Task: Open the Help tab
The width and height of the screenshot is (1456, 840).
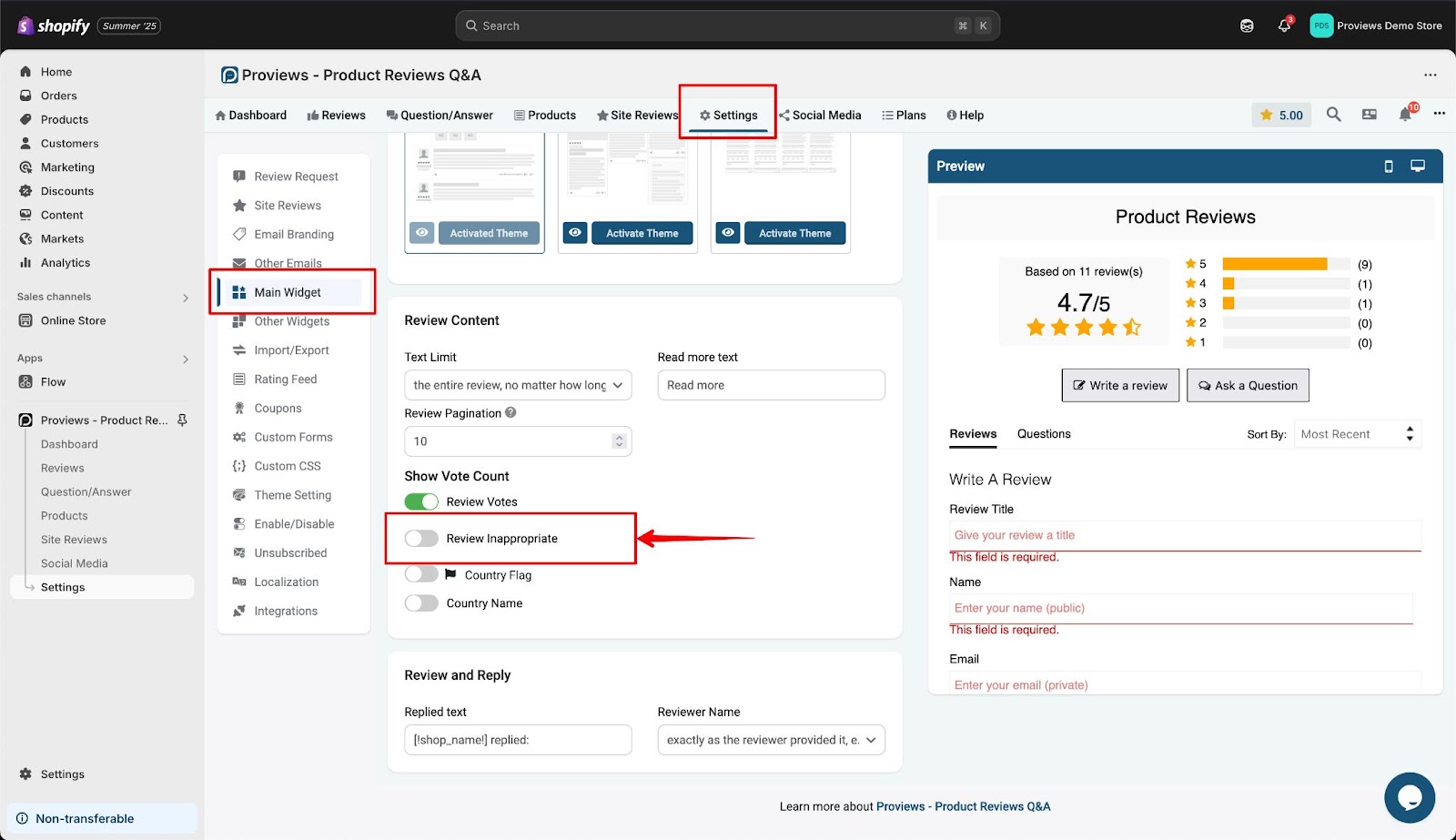Action: pos(965,116)
